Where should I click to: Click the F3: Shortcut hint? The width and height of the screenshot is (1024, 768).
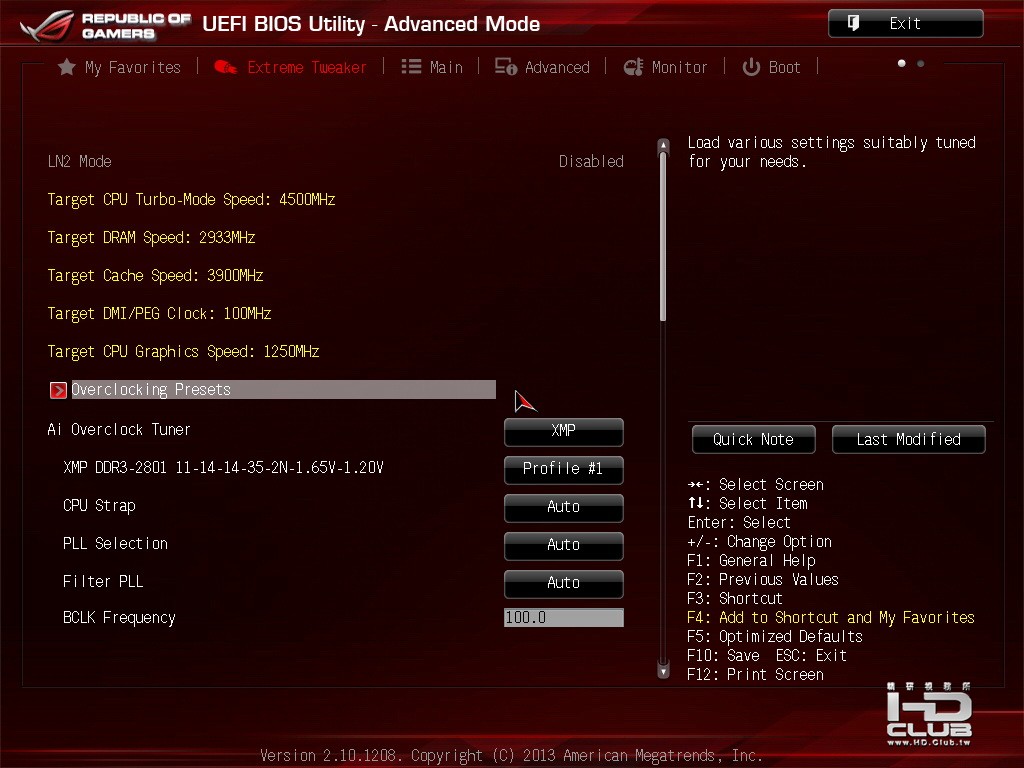(735, 598)
